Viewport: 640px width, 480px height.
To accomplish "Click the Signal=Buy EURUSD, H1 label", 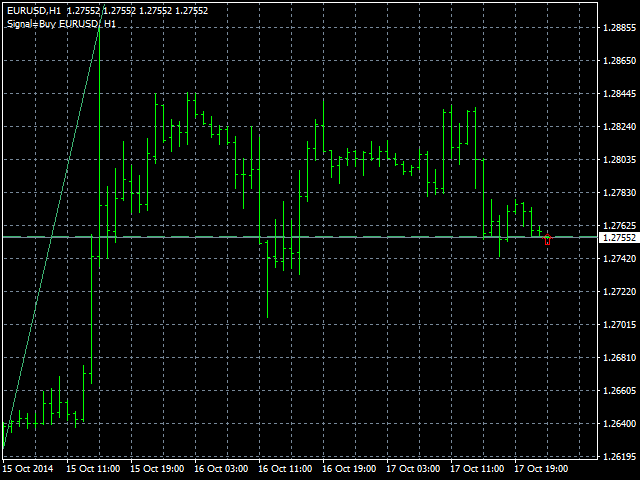I will (x=60, y=23).
